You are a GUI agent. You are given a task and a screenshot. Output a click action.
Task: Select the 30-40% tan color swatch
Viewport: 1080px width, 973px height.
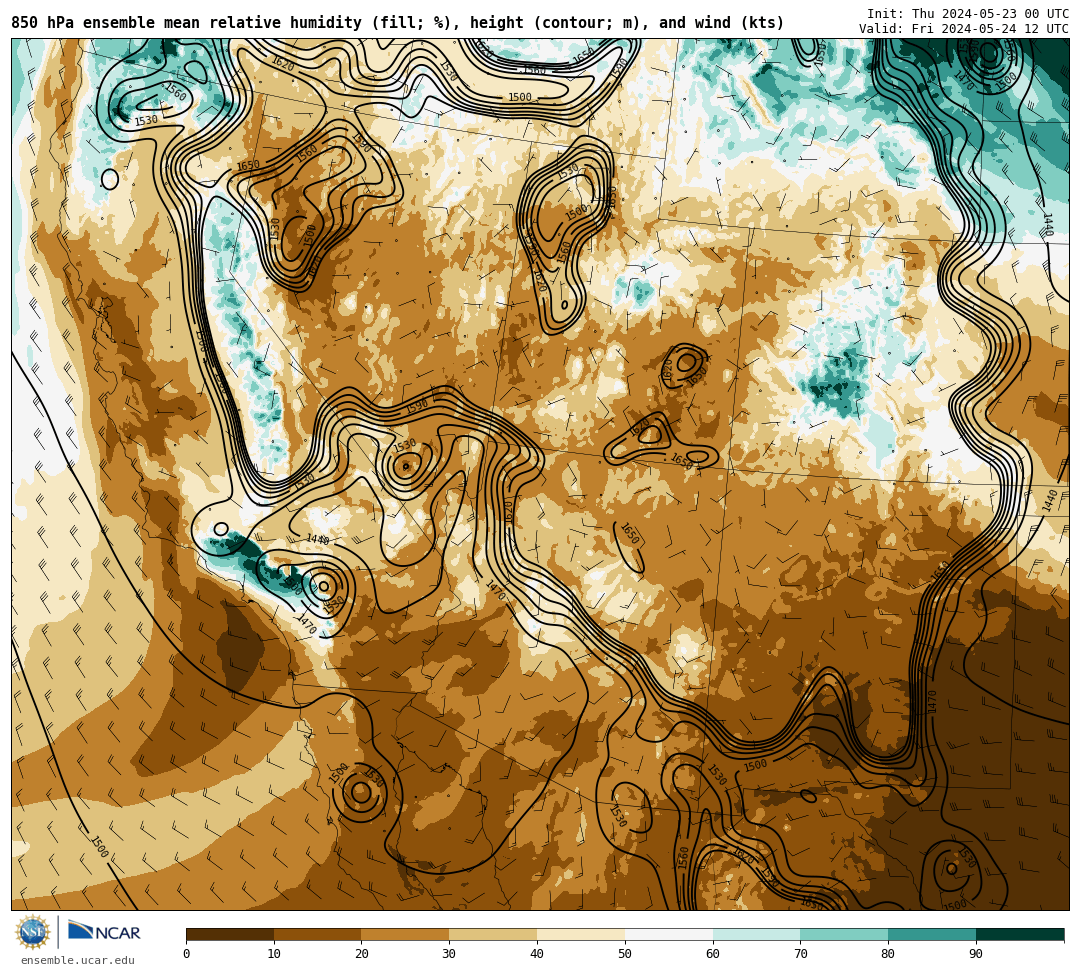(493, 934)
